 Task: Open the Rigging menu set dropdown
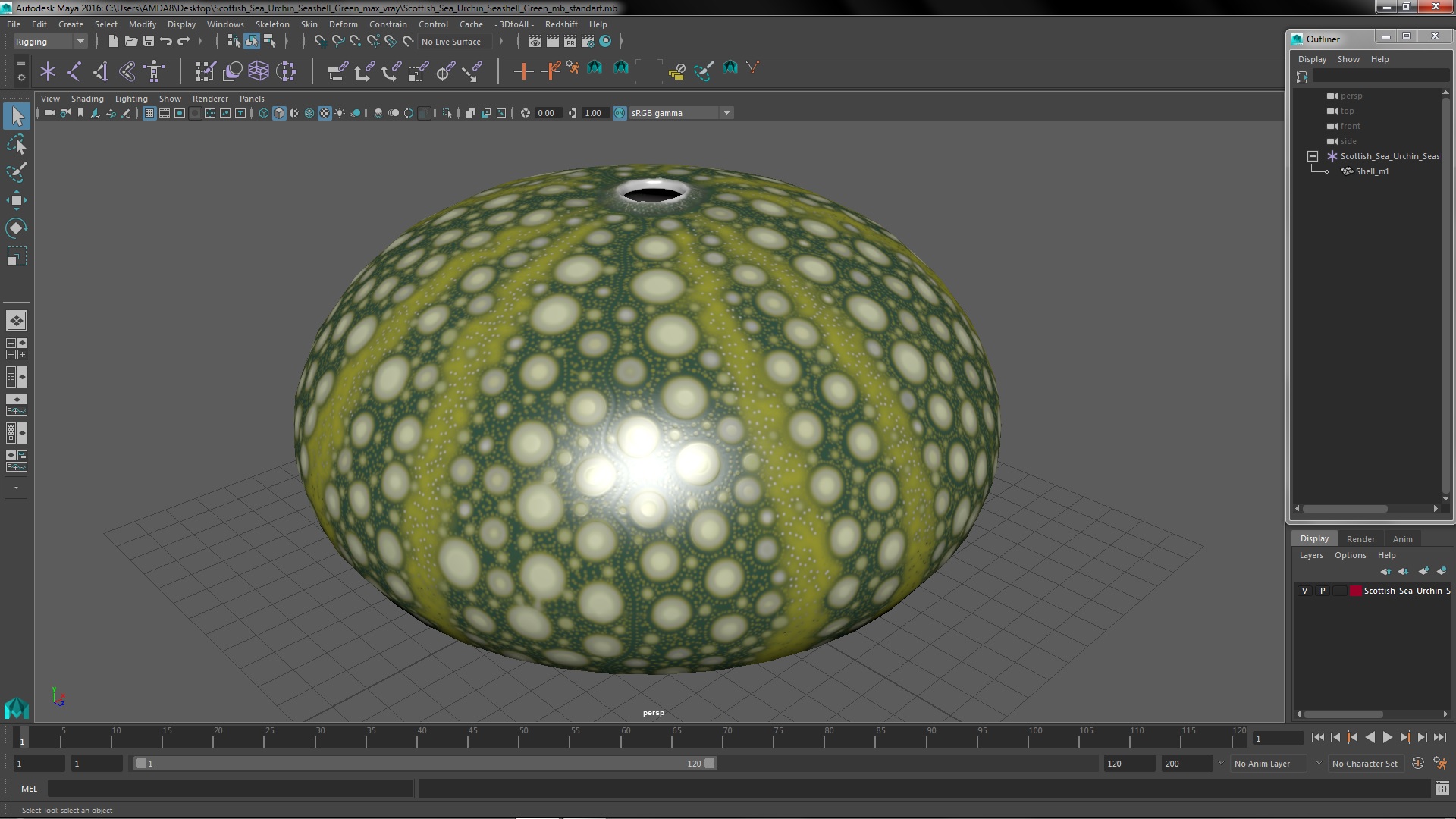click(49, 42)
